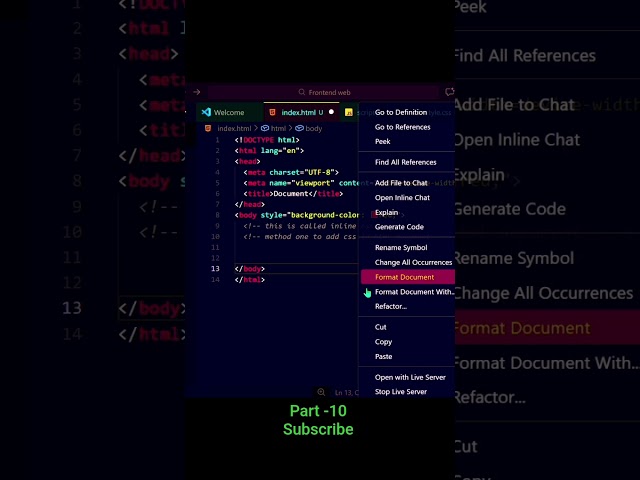Open the Refactor... option

pyautogui.click(x=391, y=306)
